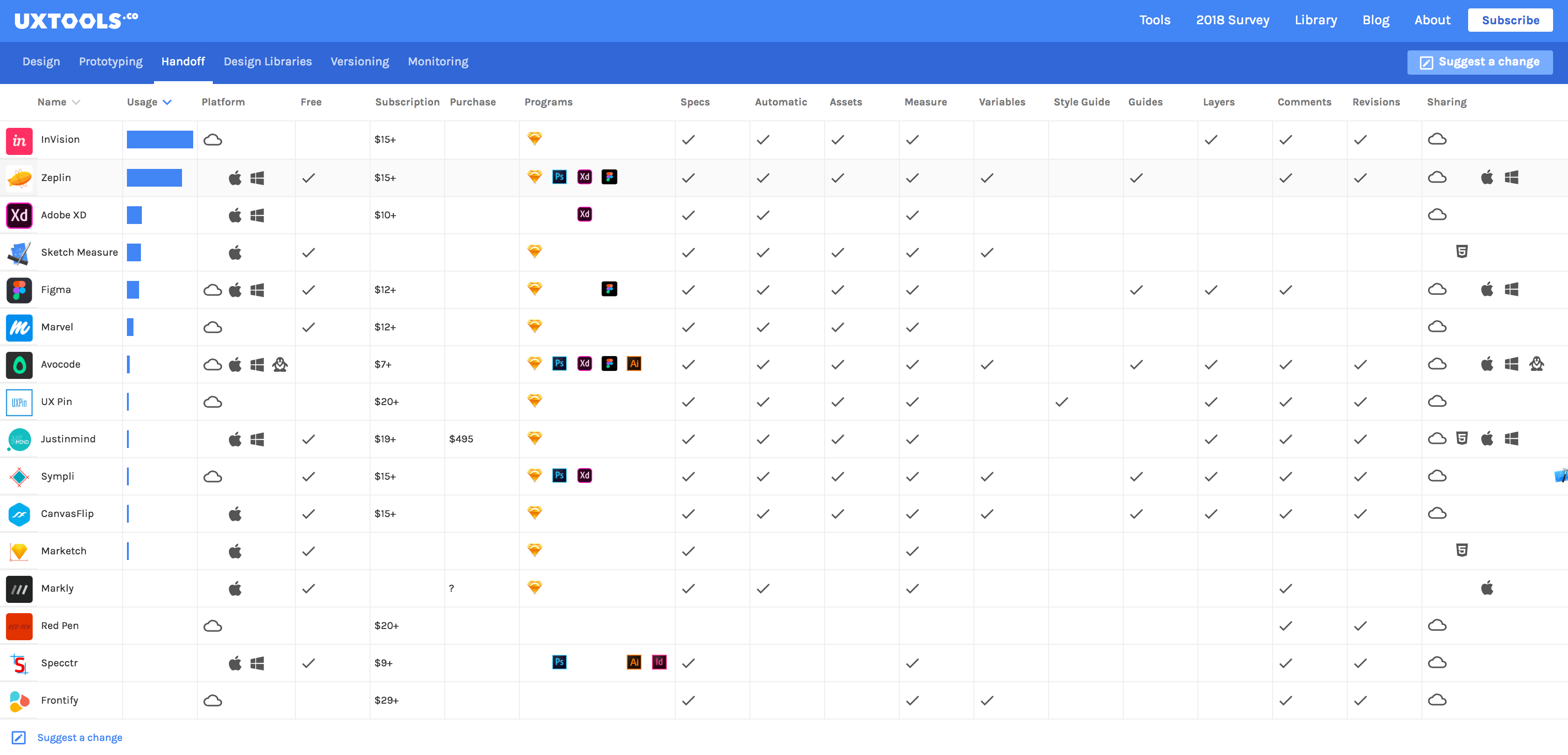Open the Design tab

point(42,62)
